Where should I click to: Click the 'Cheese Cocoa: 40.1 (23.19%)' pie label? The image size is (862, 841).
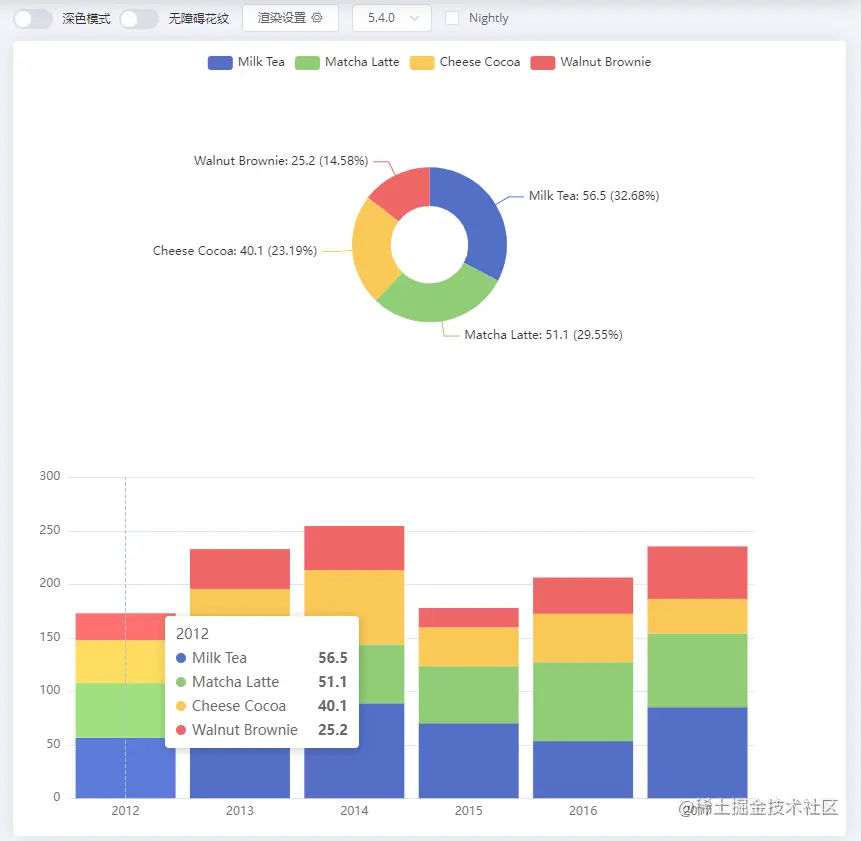(235, 251)
